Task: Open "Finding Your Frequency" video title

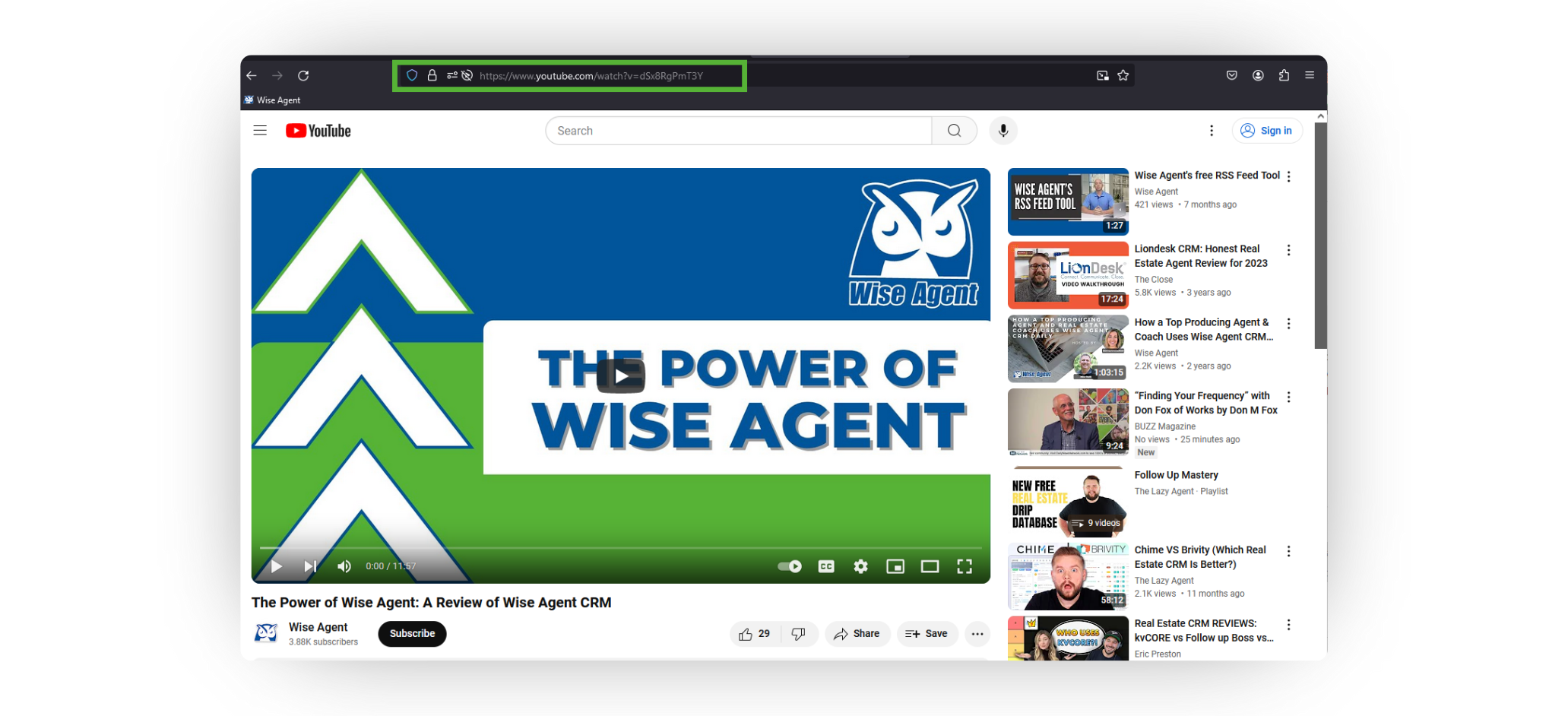Action: pos(1206,403)
